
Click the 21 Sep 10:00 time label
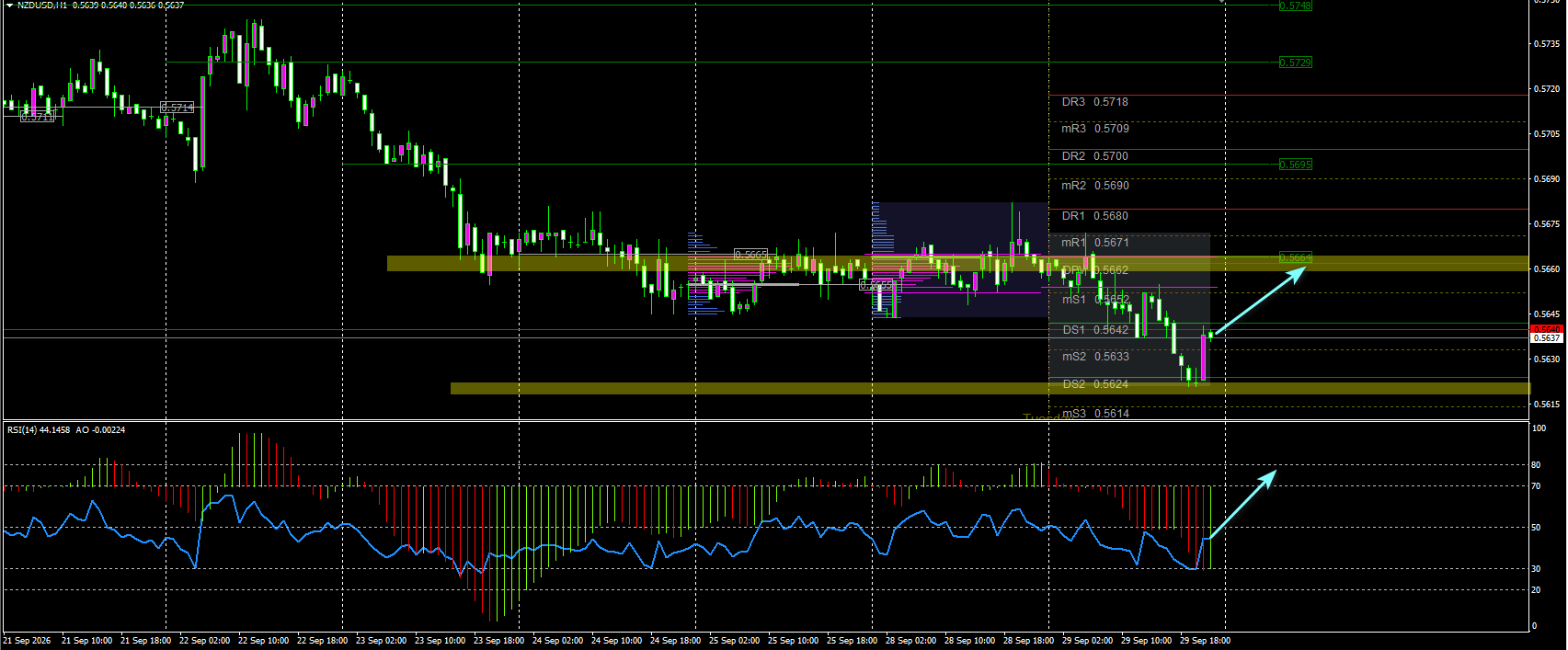87,641
